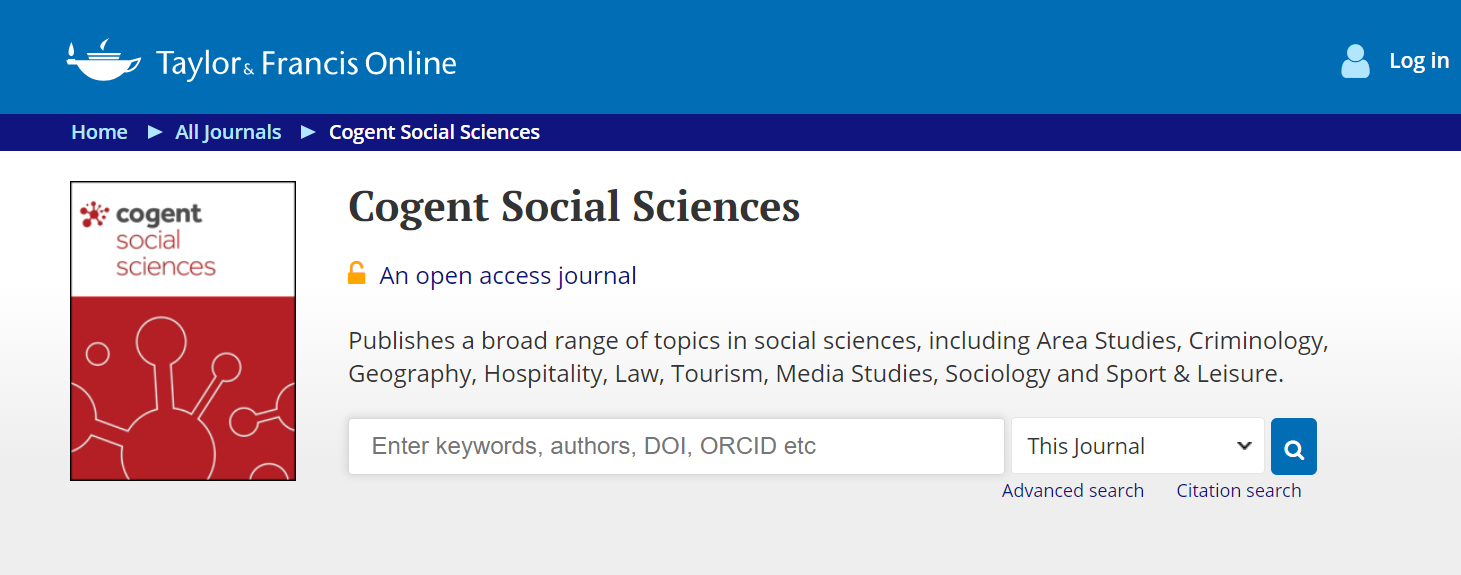Select the Cogent Social Sciences breadcrumb item
Viewport: 1461px width, 575px height.
click(434, 132)
